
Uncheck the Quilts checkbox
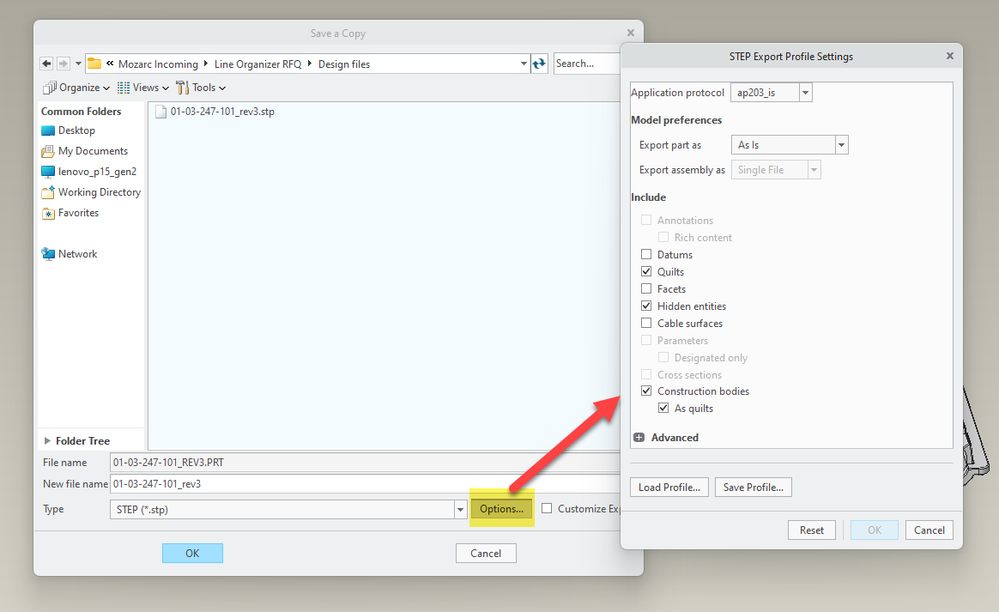point(646,271)
